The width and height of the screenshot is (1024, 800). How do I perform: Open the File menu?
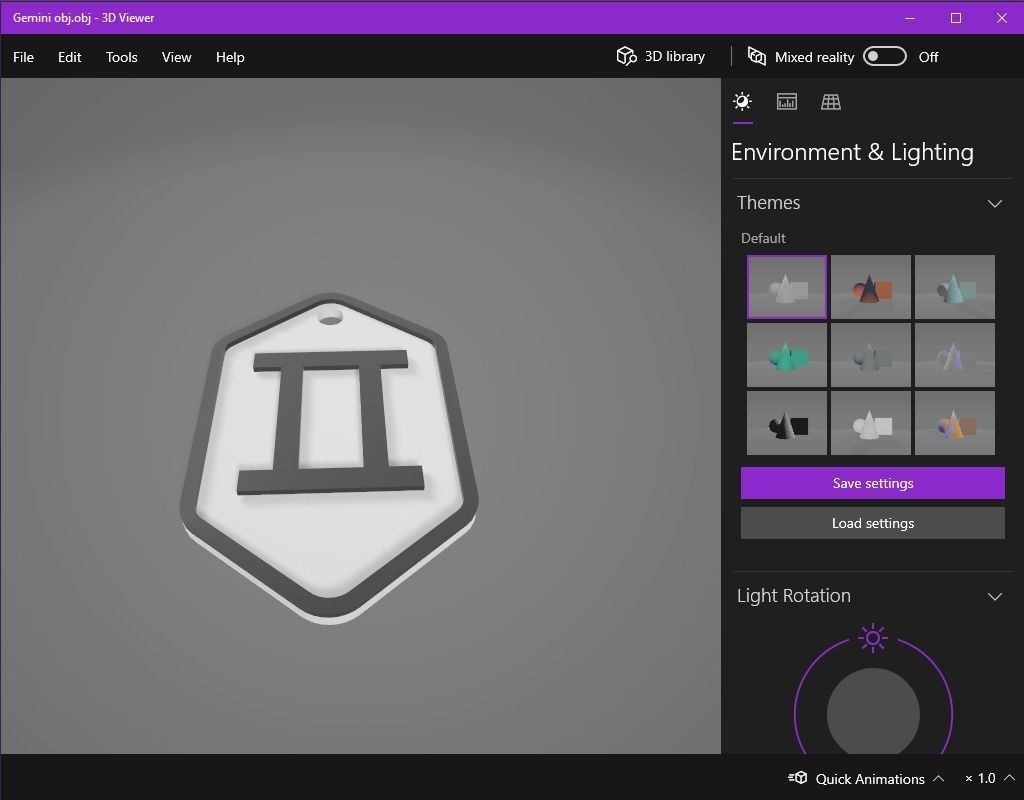(x=24, y=57)
